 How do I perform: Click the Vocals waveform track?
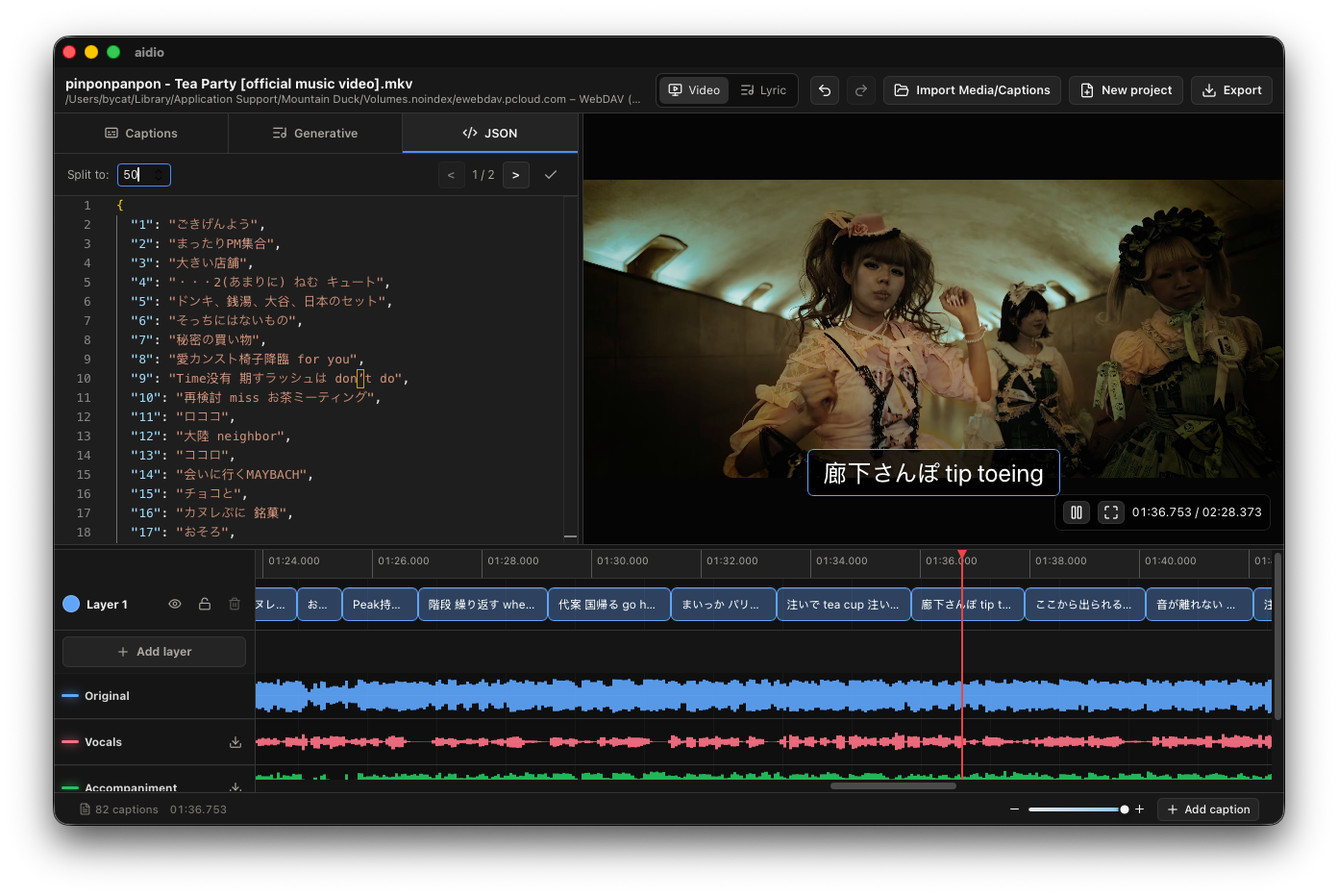[763, 741]
